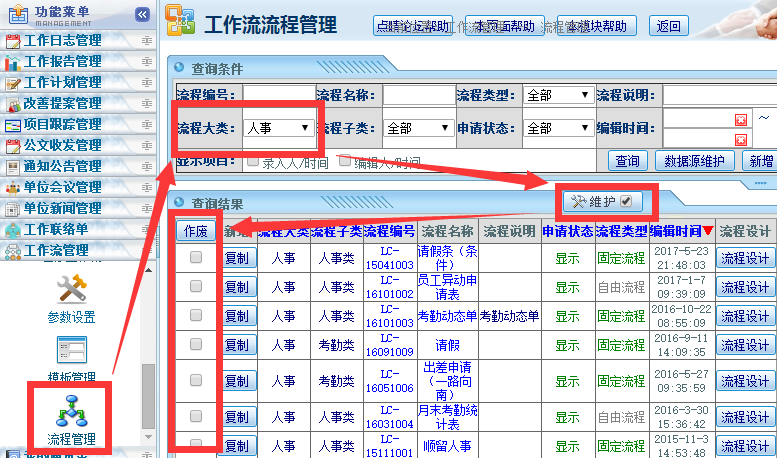
Task: Click the 流程编号 input field
Action: tap(276, 95)
